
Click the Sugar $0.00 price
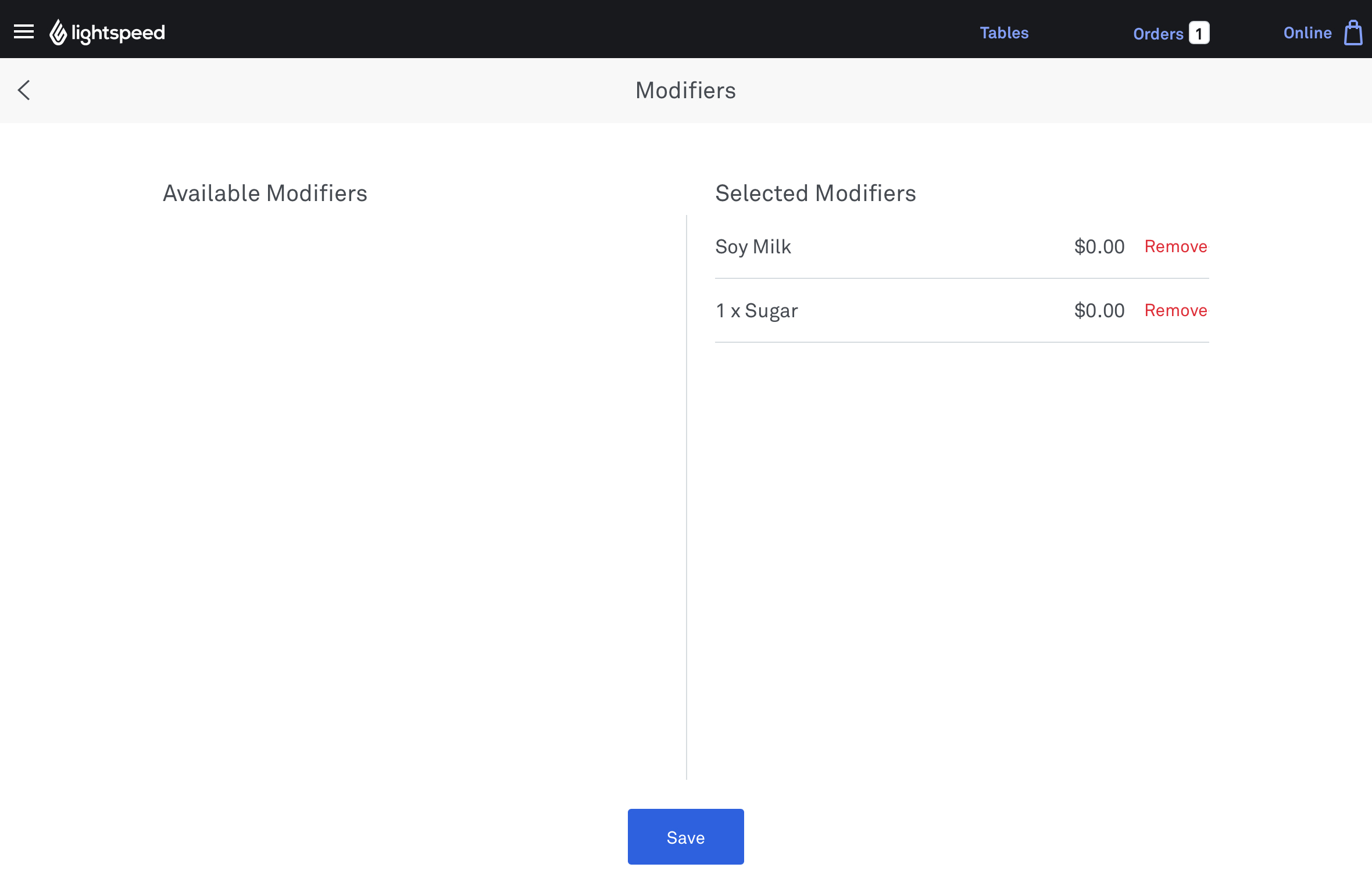(x=1099, y=311)
